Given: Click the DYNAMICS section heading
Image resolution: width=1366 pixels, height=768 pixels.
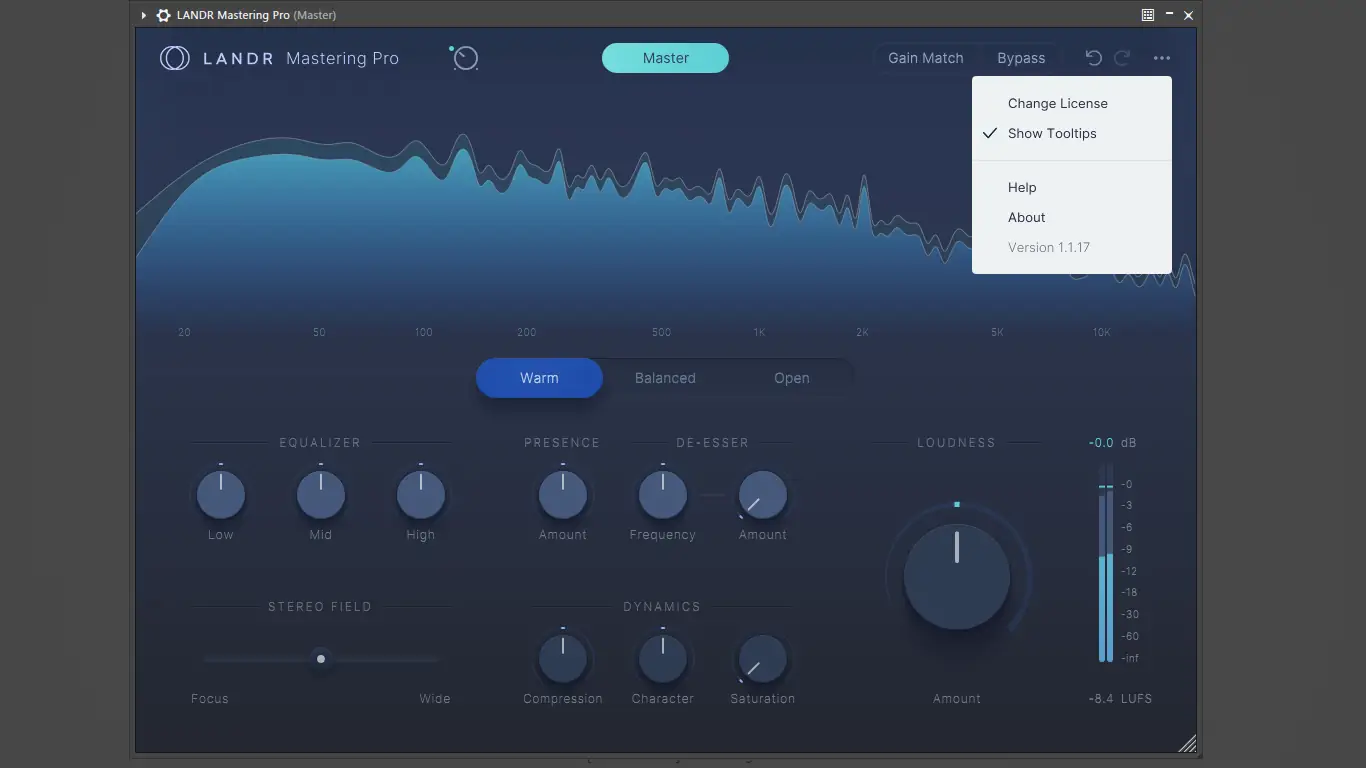Looking at the screenshot, I should pos(662,607).
